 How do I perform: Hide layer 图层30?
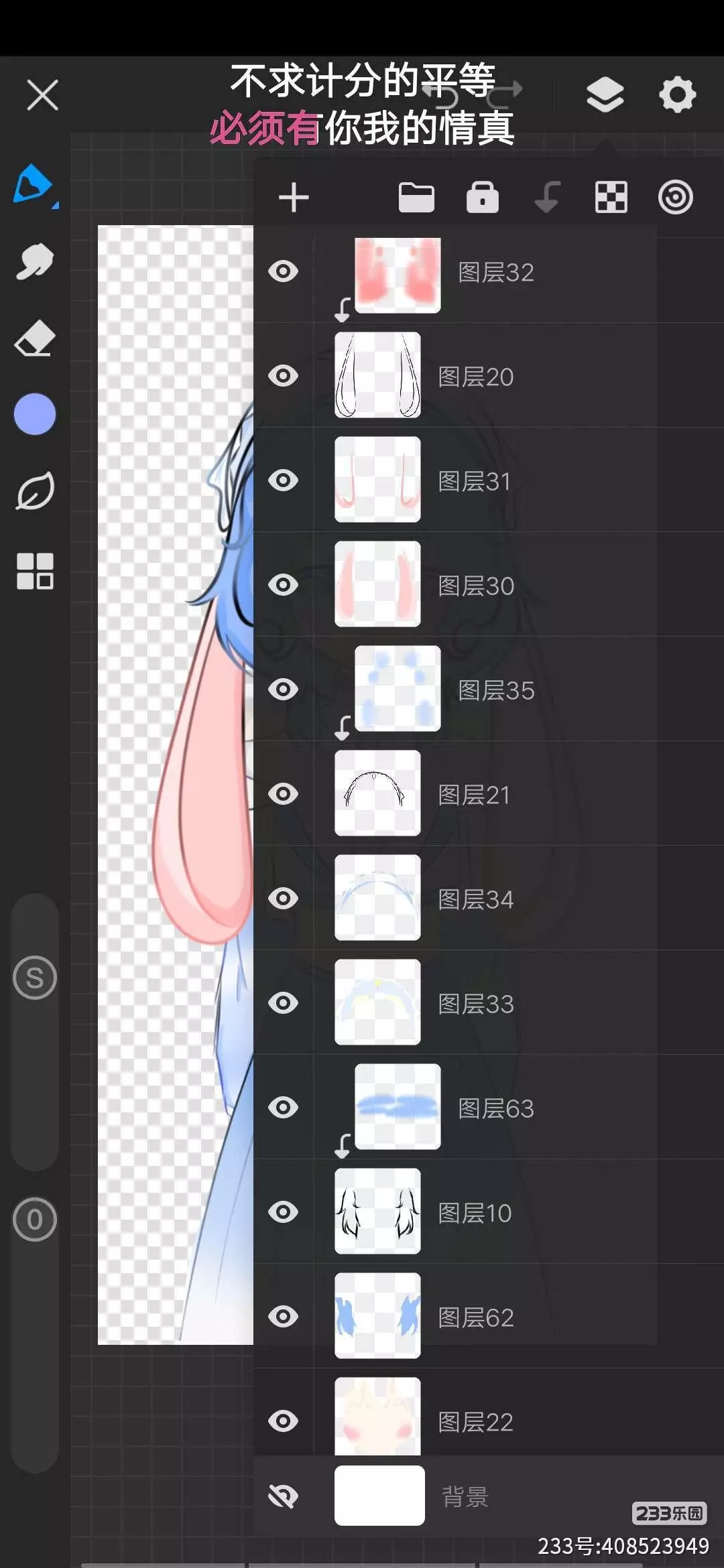pyautogui.click(x=284, y=585)
